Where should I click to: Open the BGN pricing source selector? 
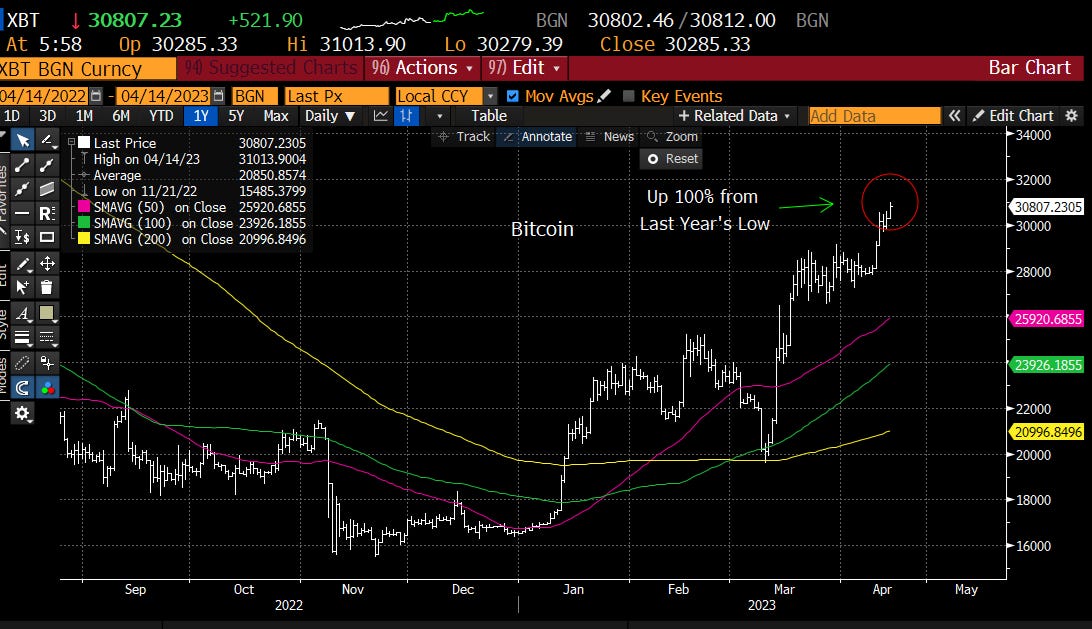pyautogui.click(x=254, y=96)
